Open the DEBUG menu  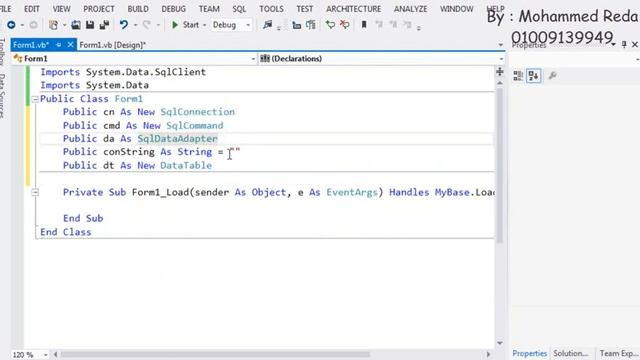point(173,9)
